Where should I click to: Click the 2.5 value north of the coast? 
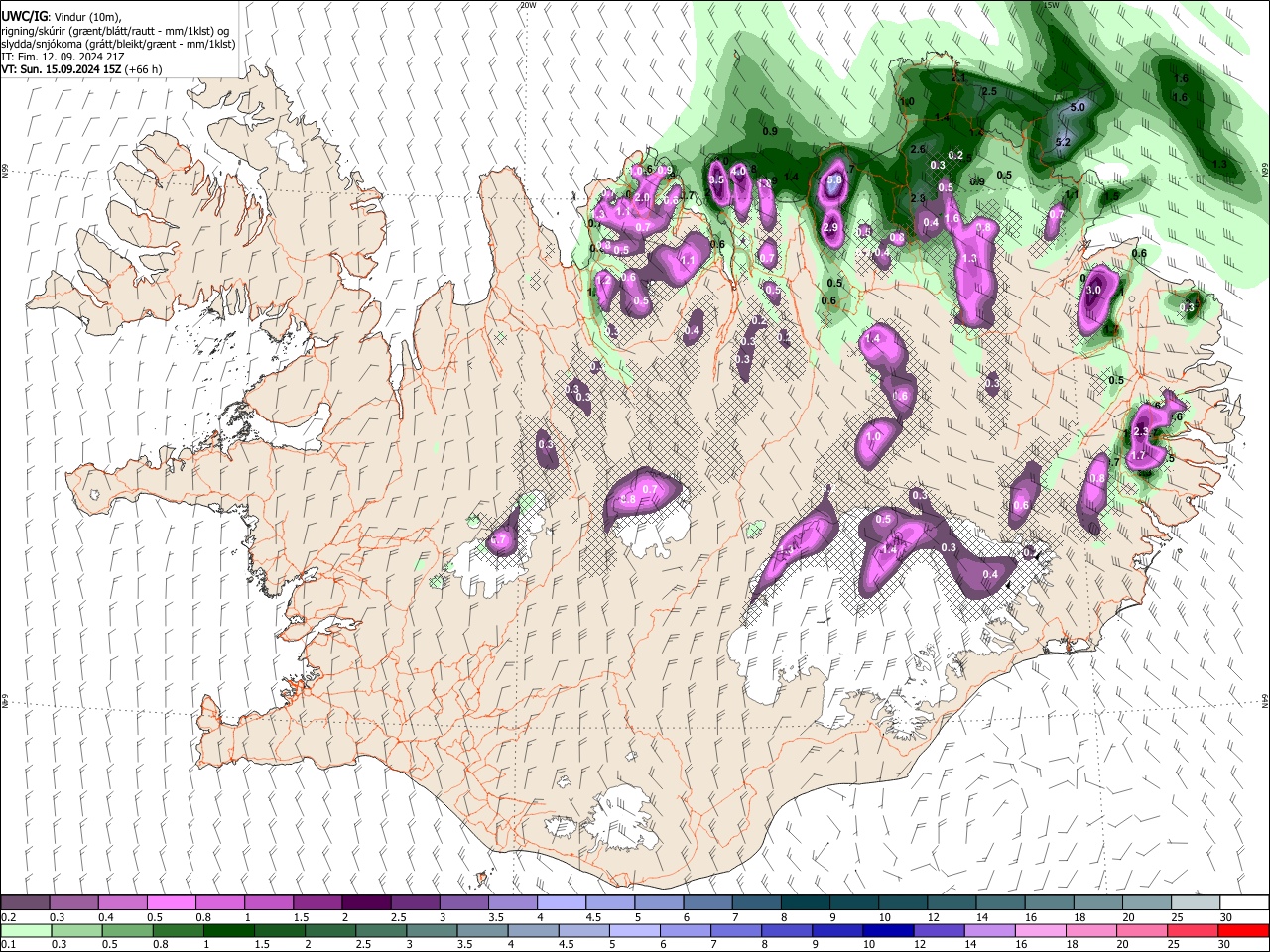coord(989,91)
